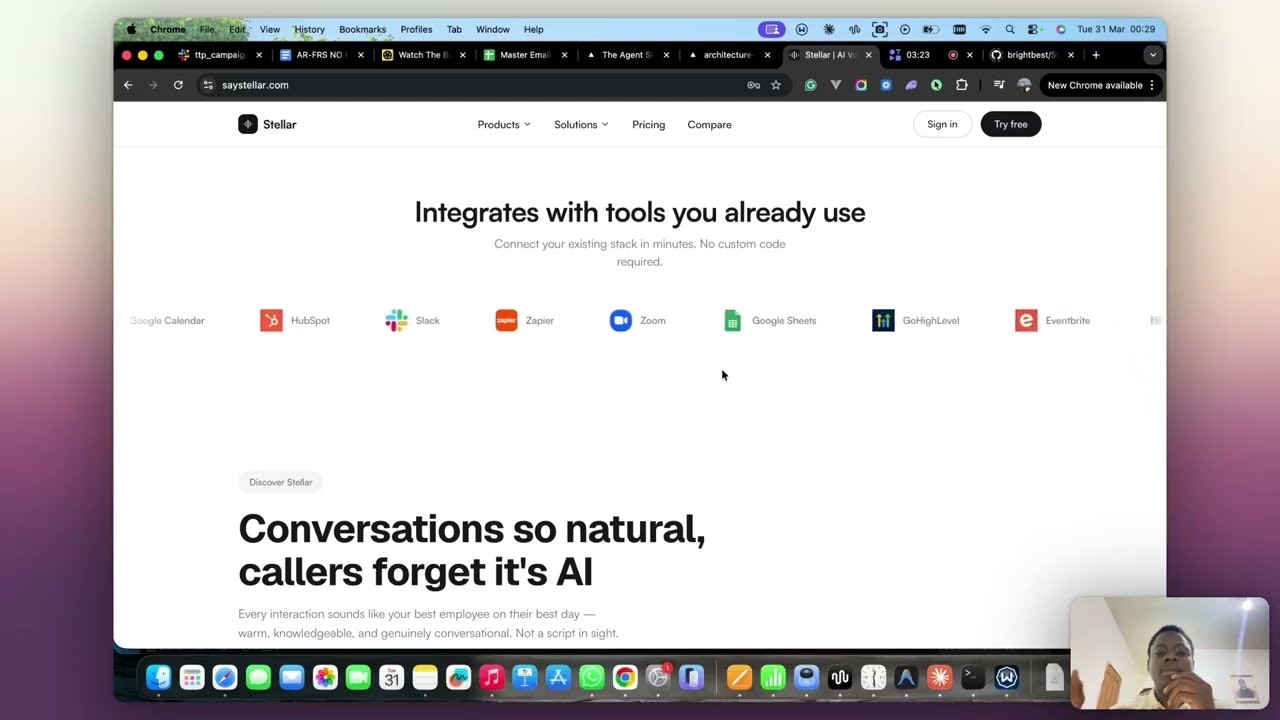1280x720 pixels.
Task: Open WhatsApp from the Dock
Action: coord(592,678)
